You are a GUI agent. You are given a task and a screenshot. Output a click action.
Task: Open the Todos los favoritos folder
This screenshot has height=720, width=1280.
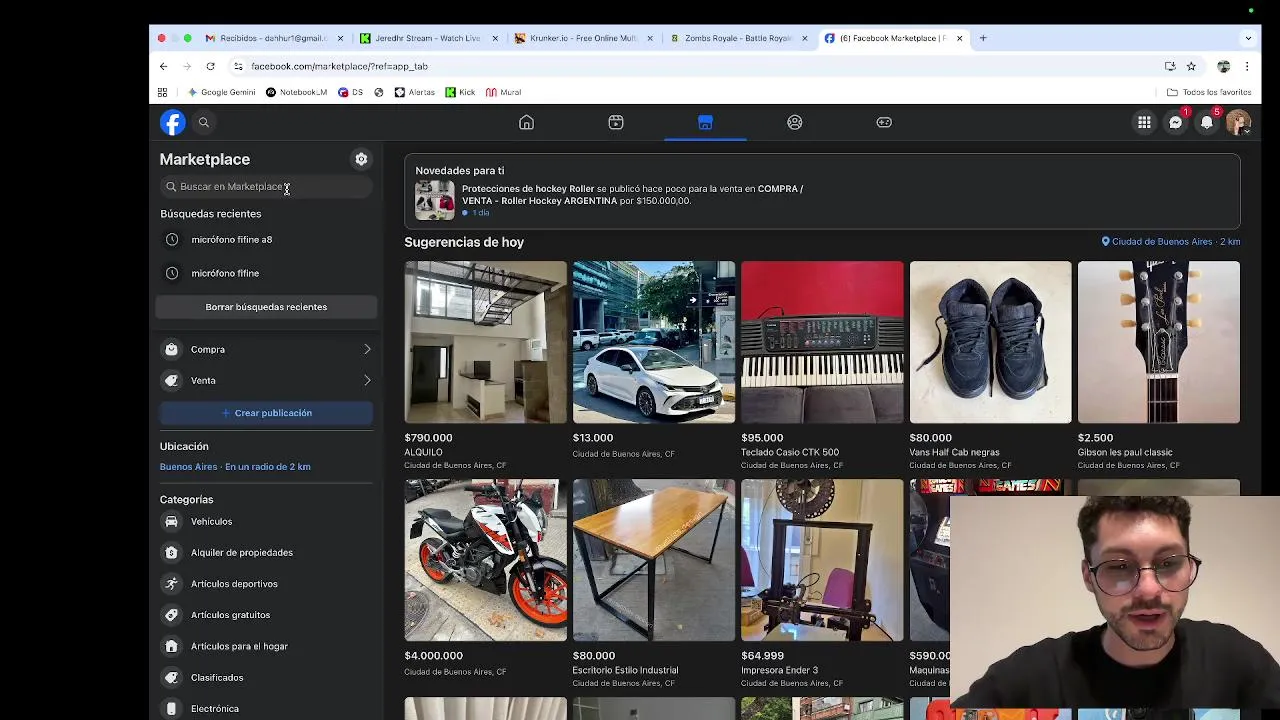(x=1209, y=92)
